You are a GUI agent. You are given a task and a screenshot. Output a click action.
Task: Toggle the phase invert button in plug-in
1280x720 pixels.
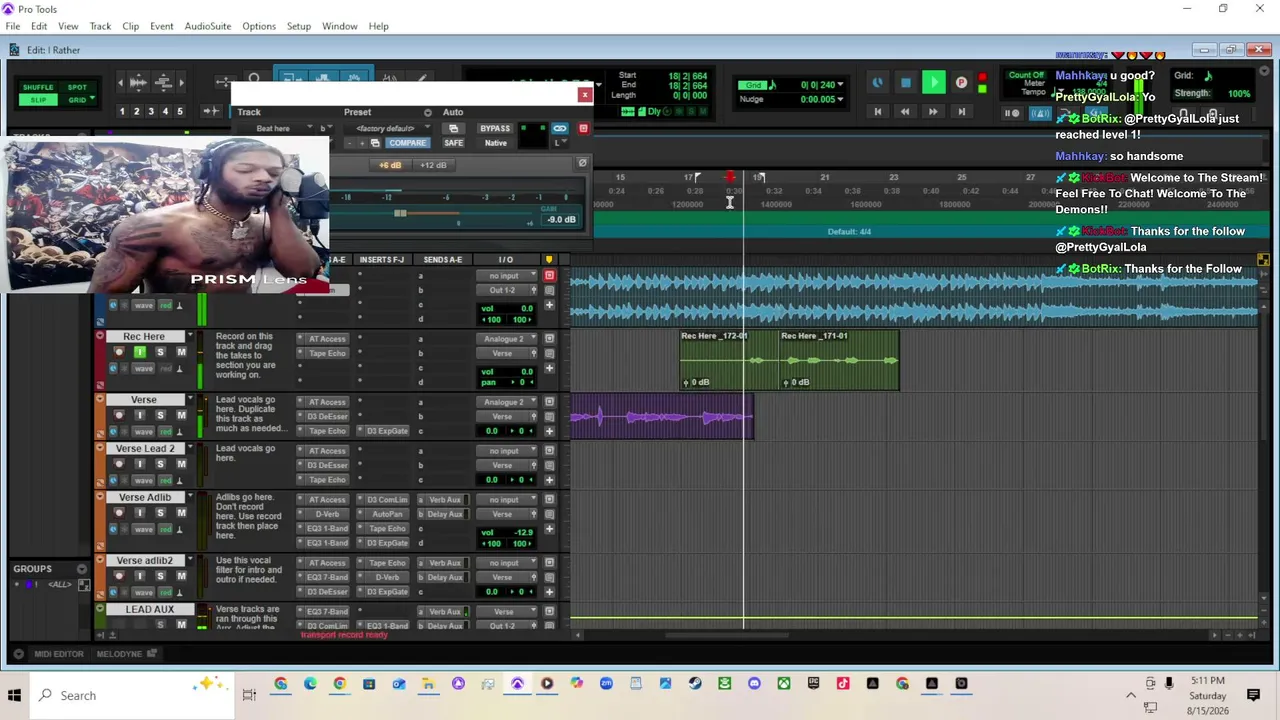point(582,163)
